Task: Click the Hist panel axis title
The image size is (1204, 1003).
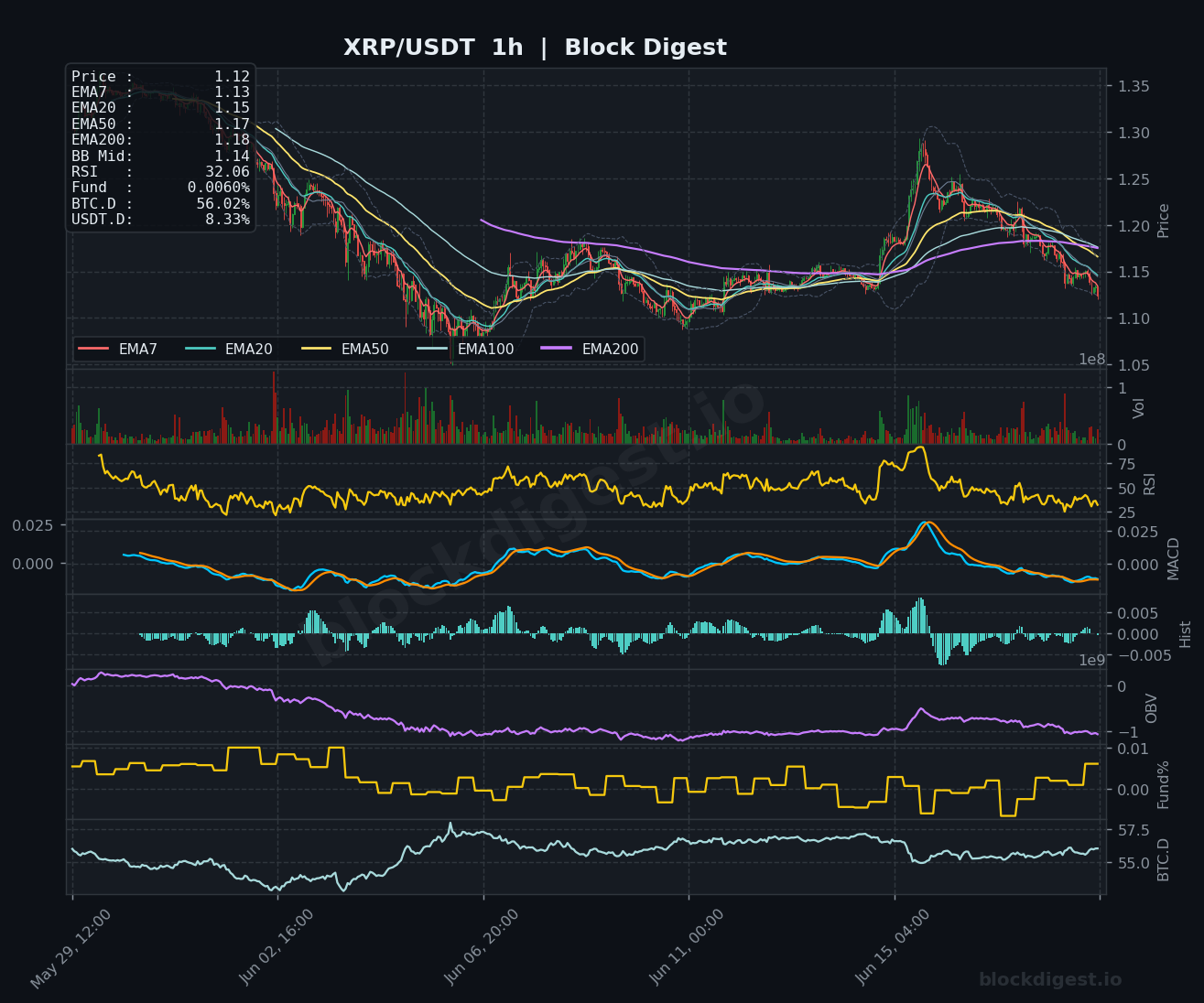Action: (1186, 634)
